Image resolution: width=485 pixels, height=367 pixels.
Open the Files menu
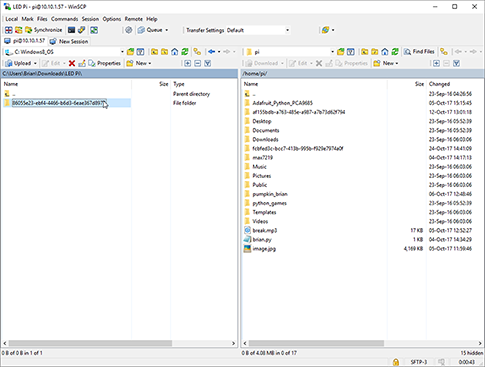pos(42,19)
